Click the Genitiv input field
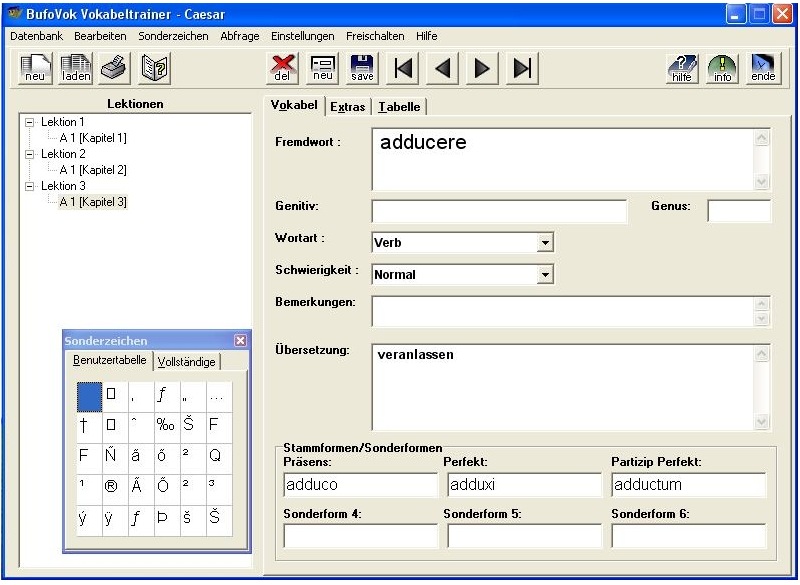This screenshot has height=585, width=800. point(499,211)
